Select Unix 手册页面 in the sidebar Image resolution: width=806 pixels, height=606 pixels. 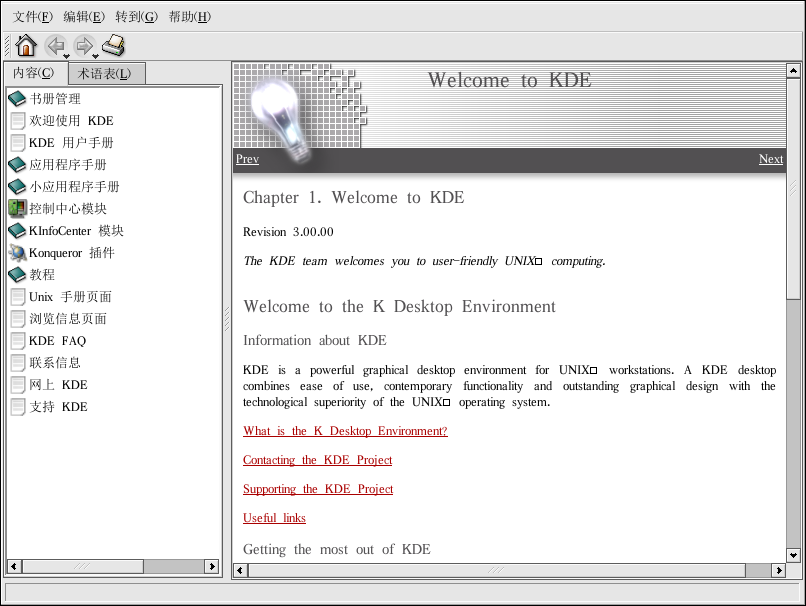tap(70, 297)
